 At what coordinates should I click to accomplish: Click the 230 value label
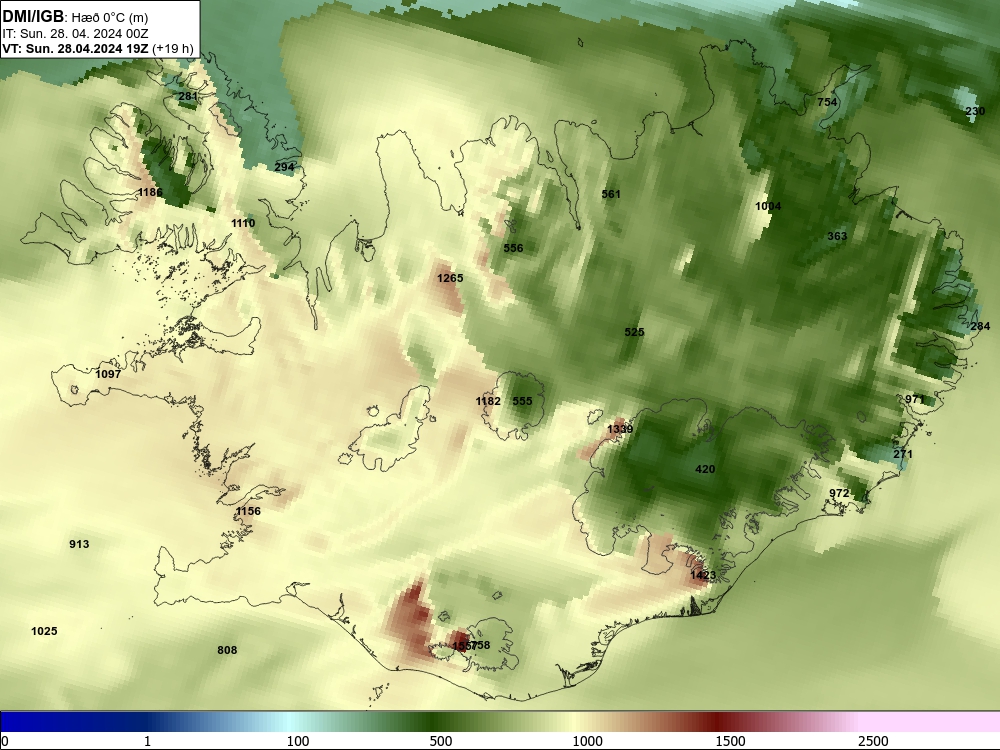(975, 111)
